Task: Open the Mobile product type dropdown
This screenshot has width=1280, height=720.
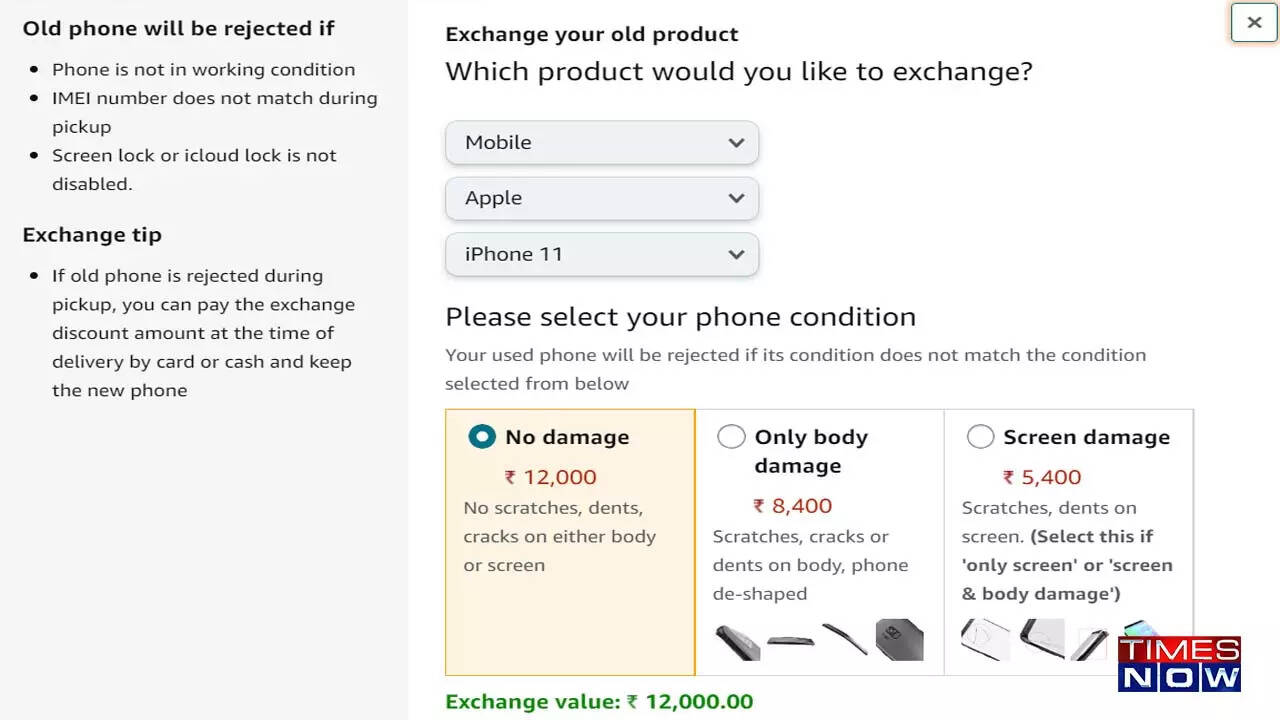Action: click(x=602, y=142)
